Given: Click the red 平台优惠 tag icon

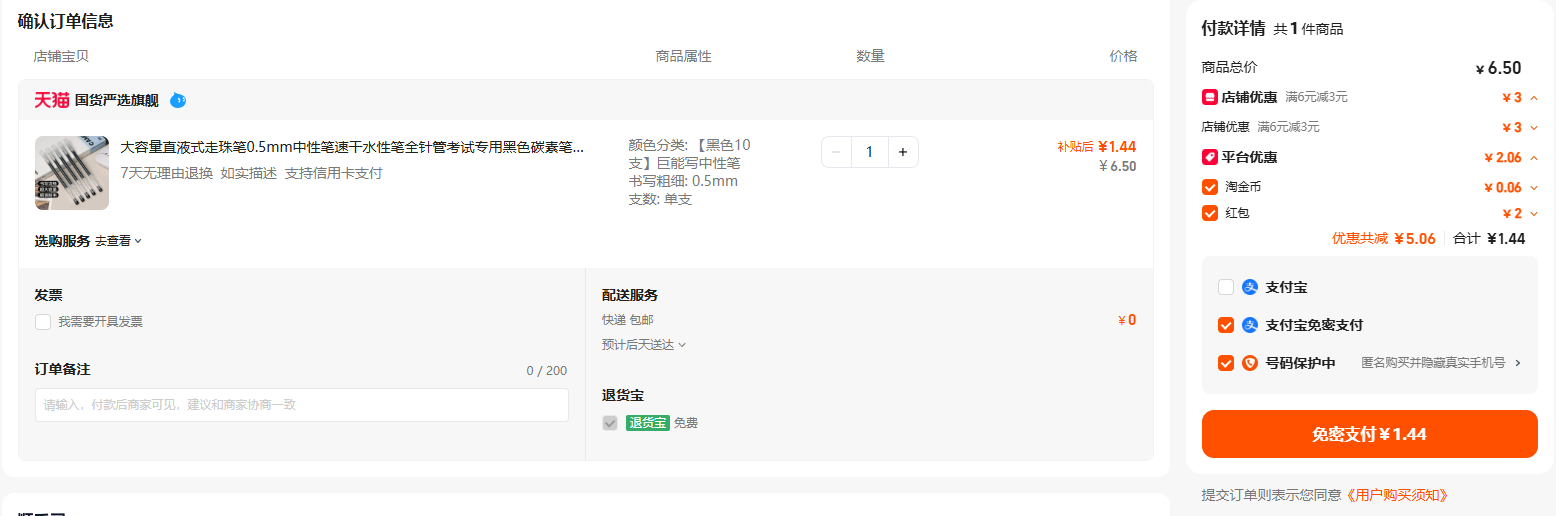Looking at the screenshot, I should coord(1209,157).
